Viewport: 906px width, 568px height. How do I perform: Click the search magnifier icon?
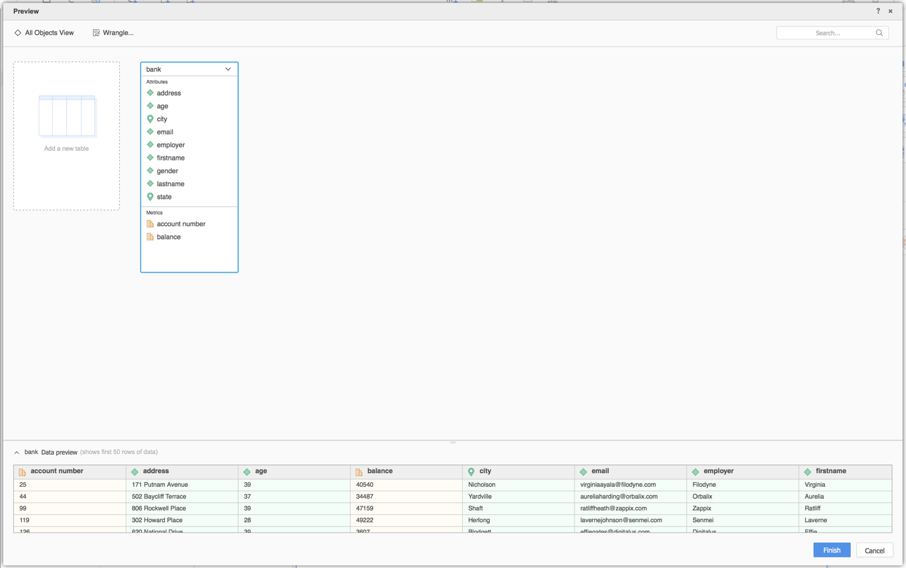[879, 33]
